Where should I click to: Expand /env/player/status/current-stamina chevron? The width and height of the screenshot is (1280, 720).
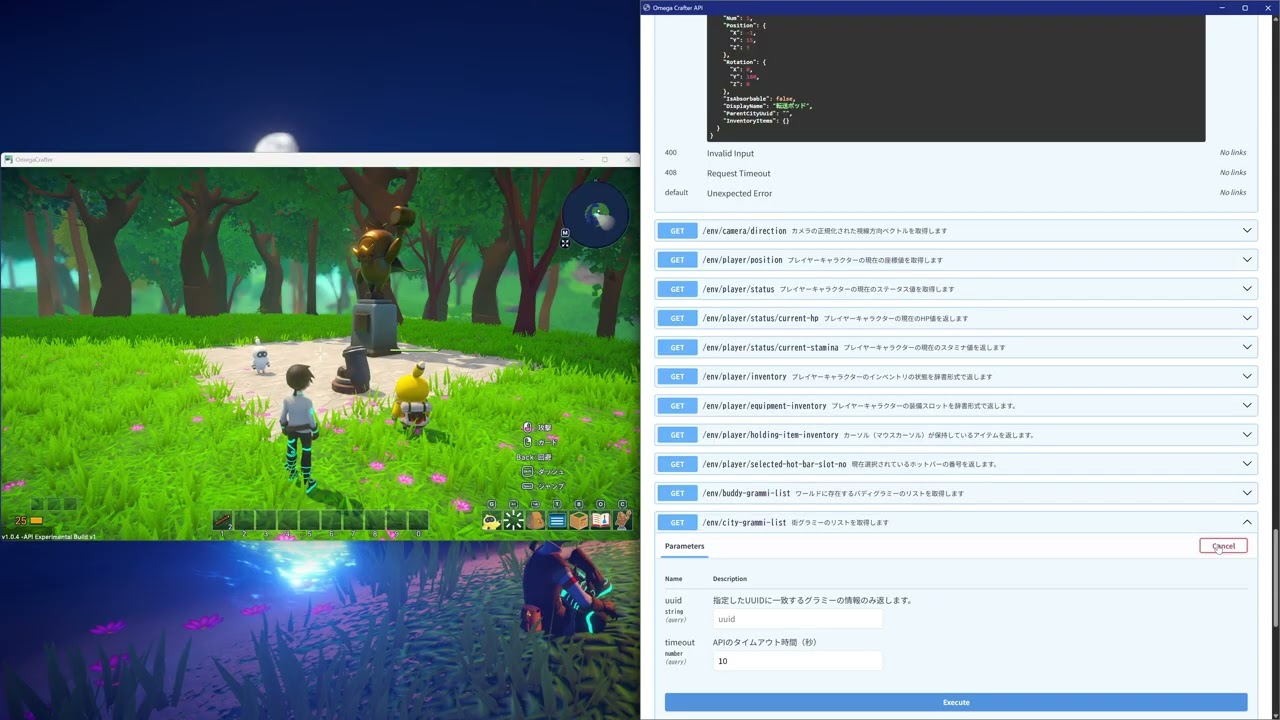[1247, 347]
